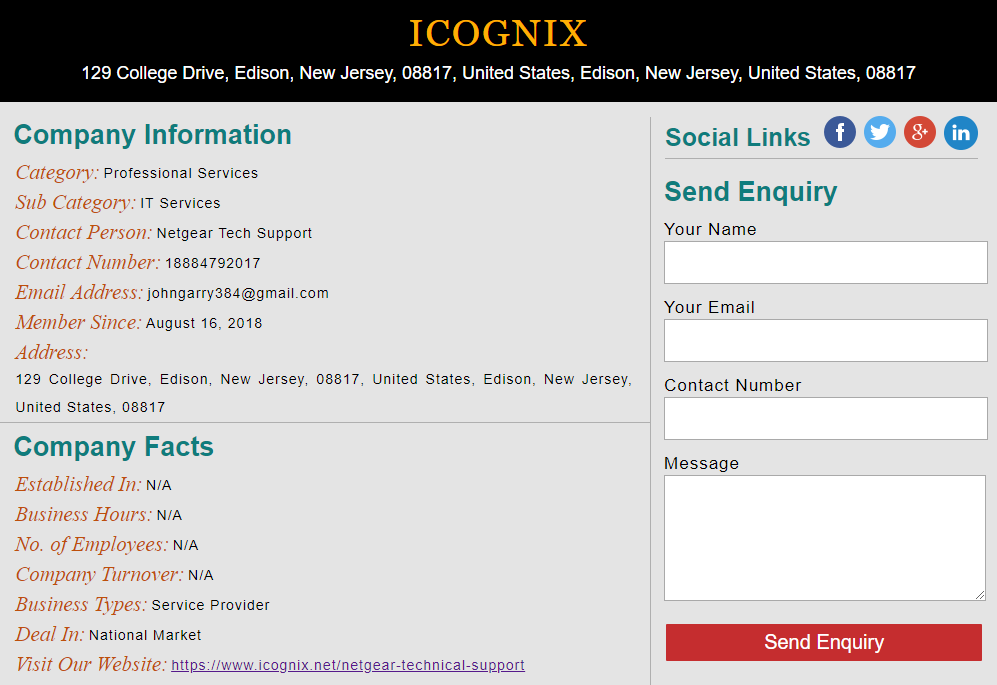Click the Message field label
997x685 pixels.
click(701, 463)
